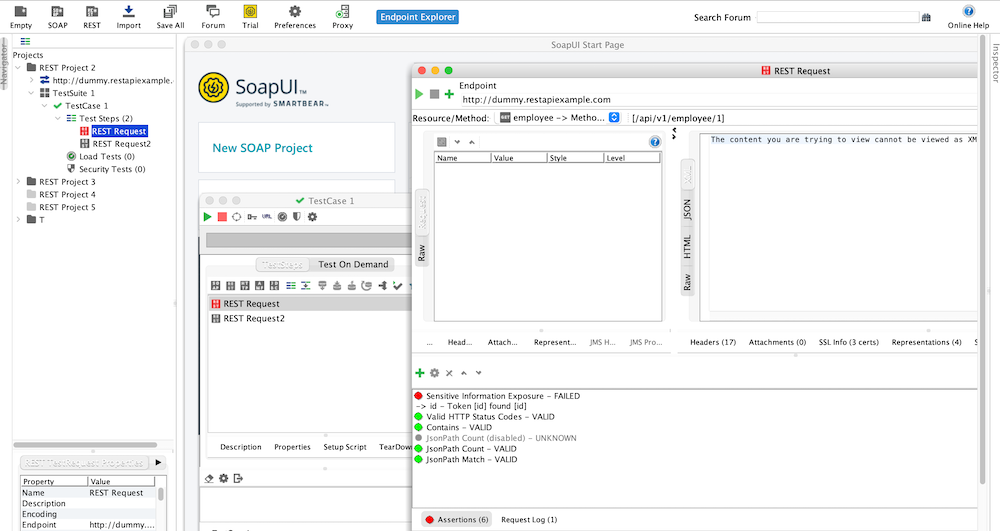1000x531 pixels.
Task: Click the endpoint URL field
Action: pyautogui.click(x=719, y=99)
